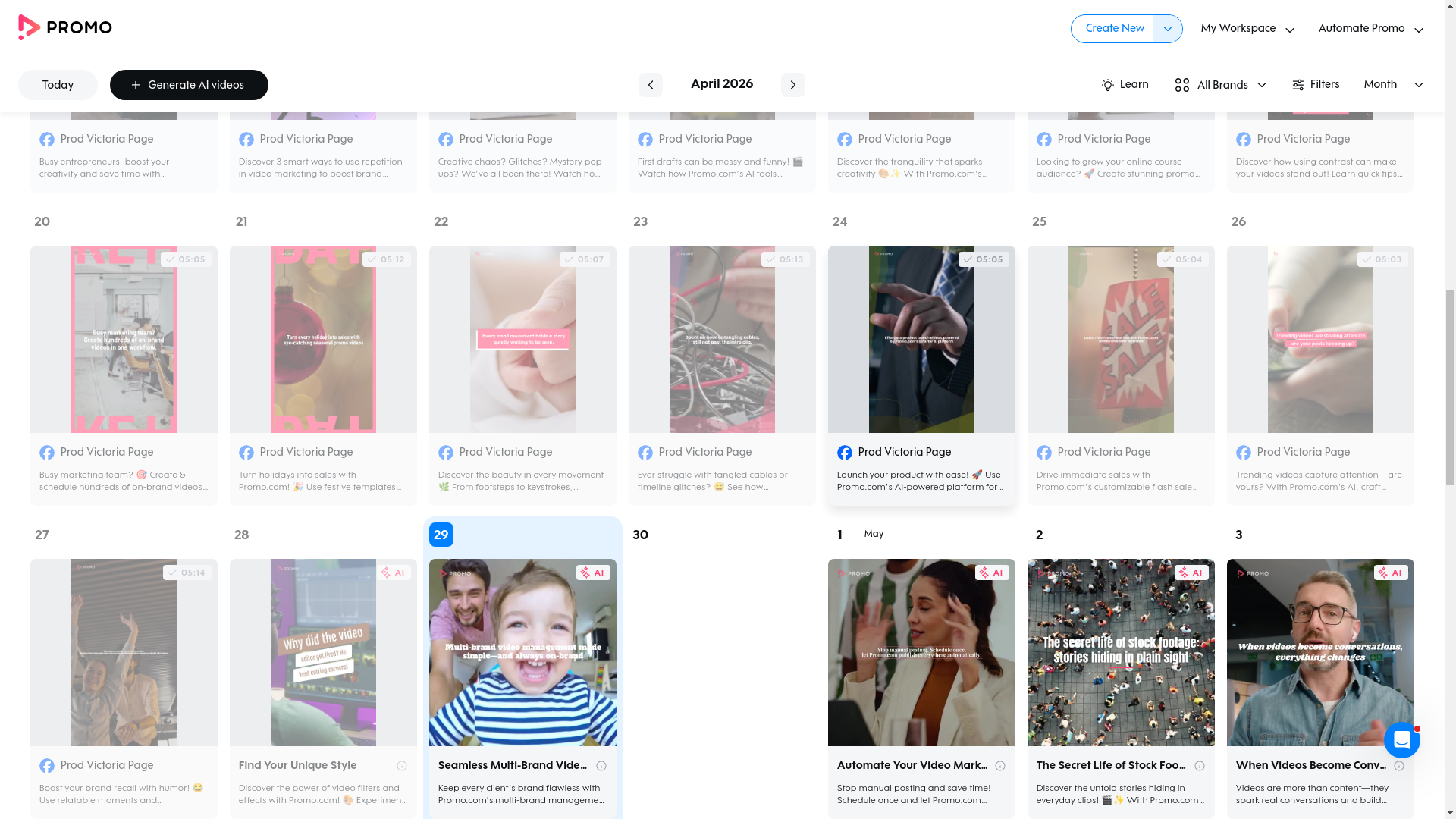Click info icon beside Seamless Multi-Brand Video
Image resolution: width=1456 pixels, height=819 pixels.
pyautogui.click(x=601, y=766)
